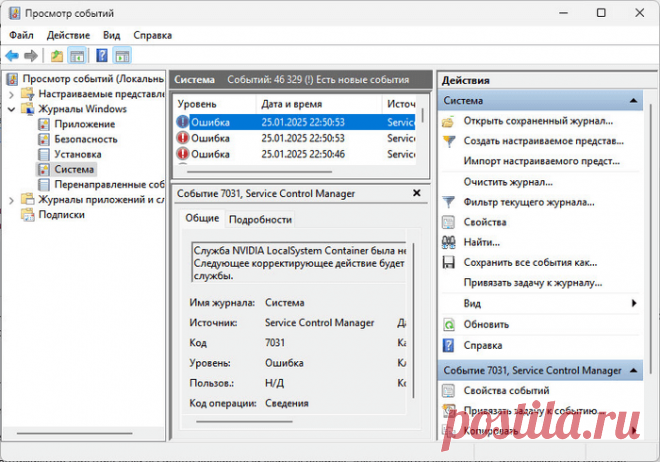Select the first error row at 22:50:53
The width and height of the screenshot is (660, 462).
pos(295,122)
